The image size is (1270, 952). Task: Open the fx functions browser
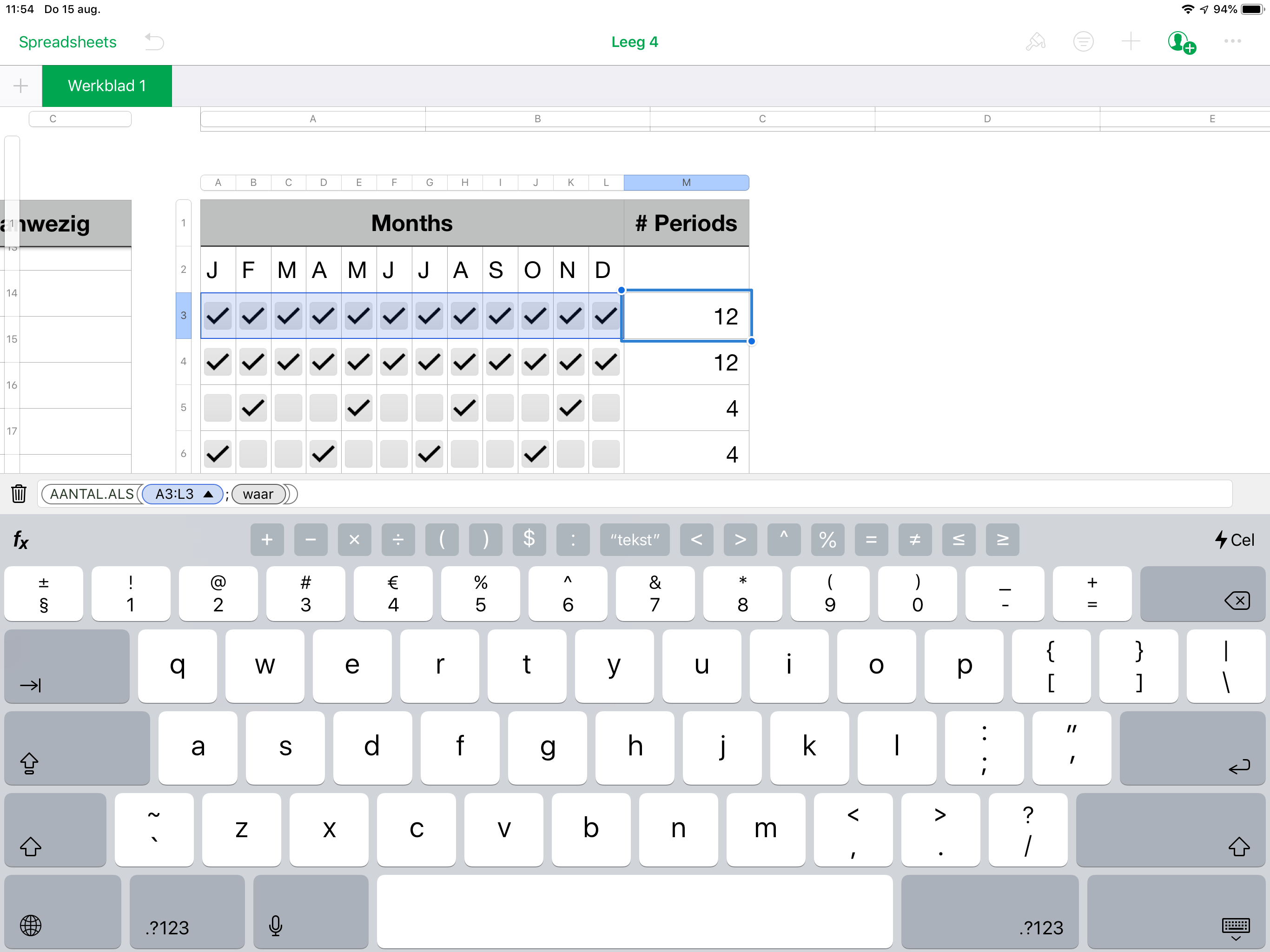[21, 540]
